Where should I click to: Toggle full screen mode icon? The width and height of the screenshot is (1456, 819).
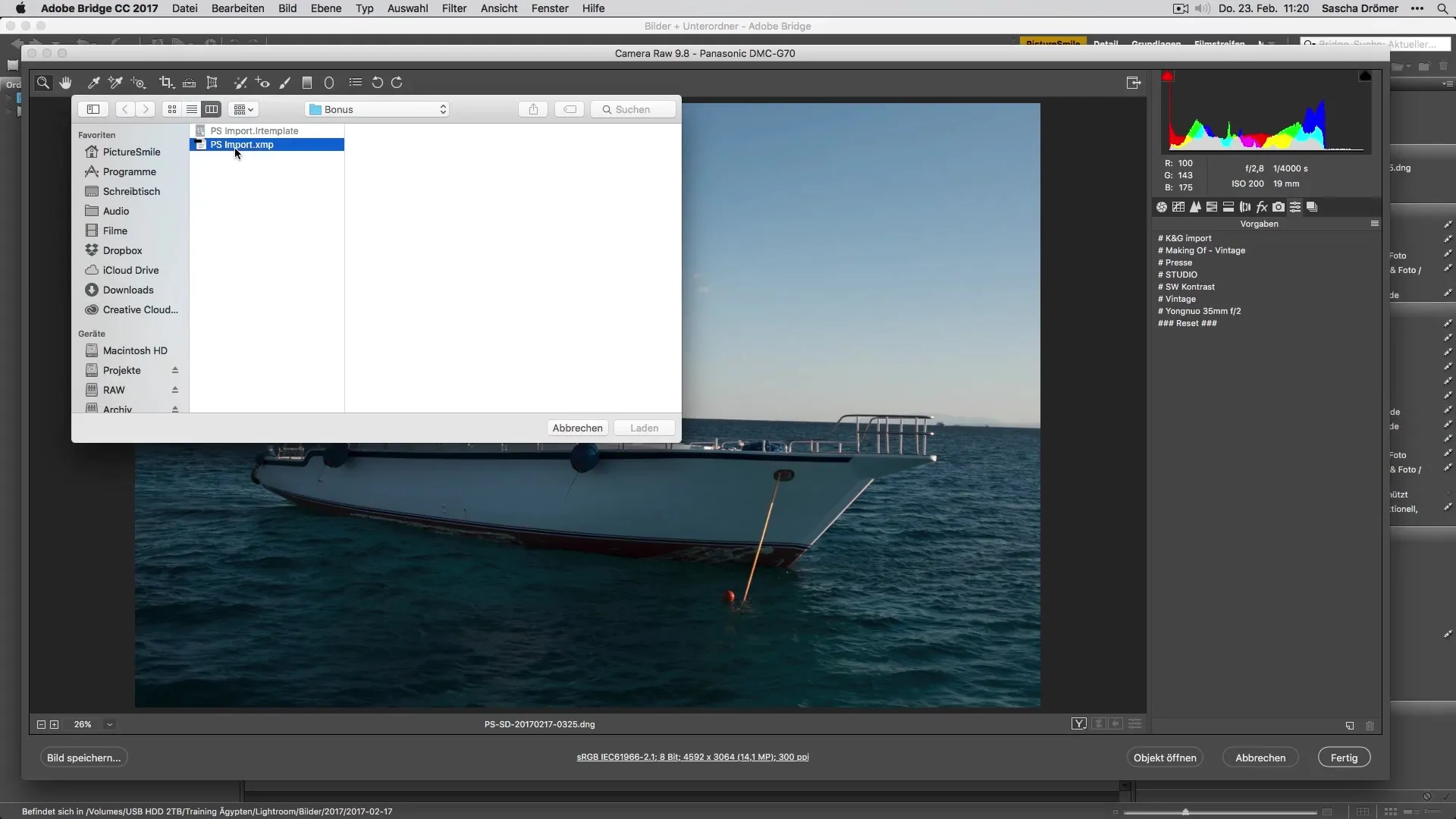tap(1134, 83)
